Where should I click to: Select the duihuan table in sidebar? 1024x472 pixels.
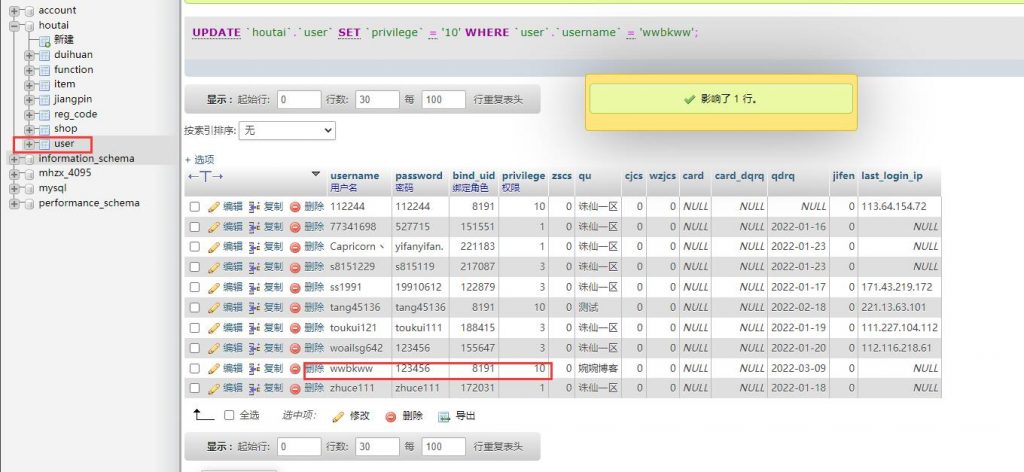click(73, 55)
